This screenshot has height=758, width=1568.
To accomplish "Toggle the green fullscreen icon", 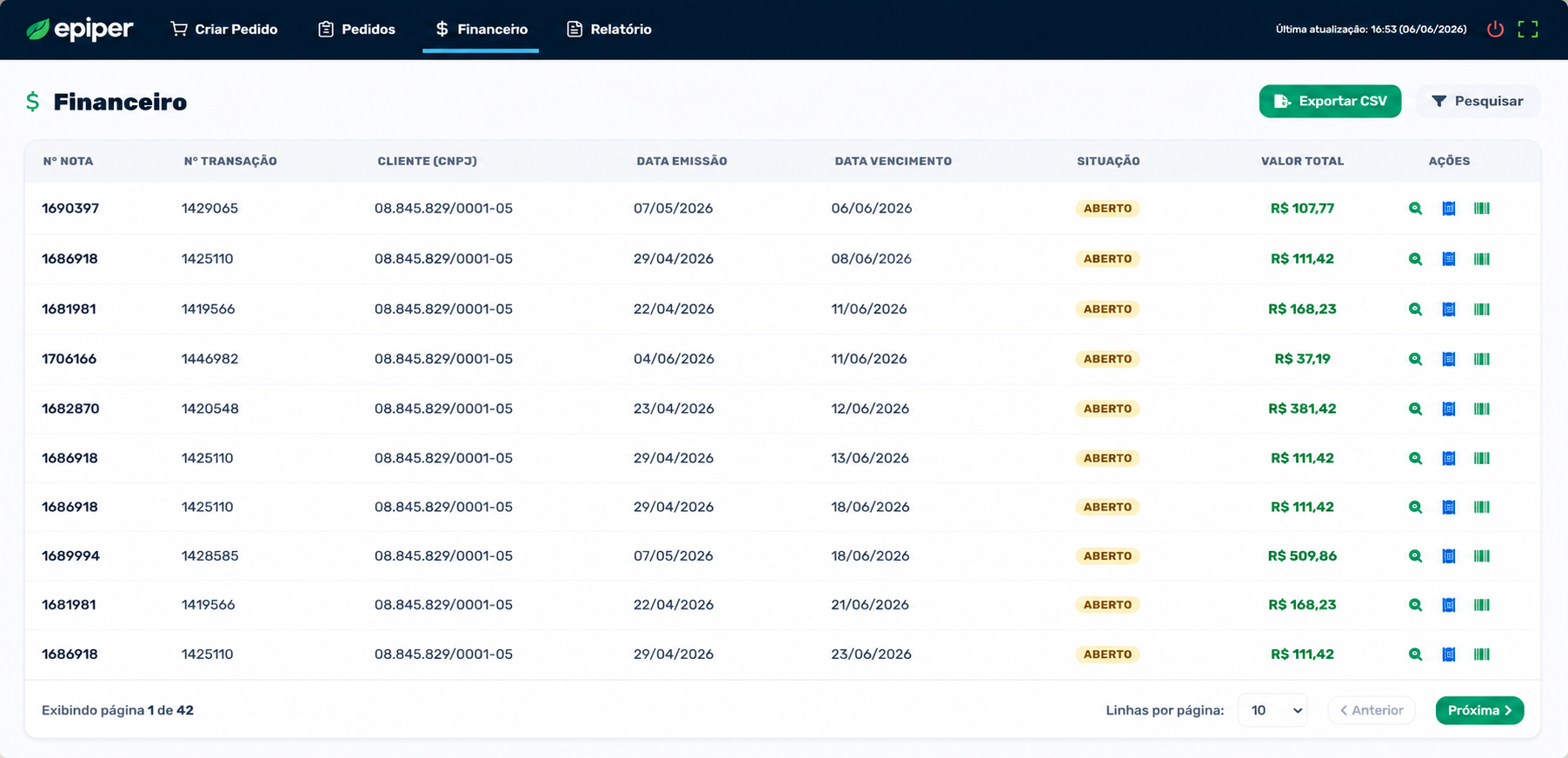I will coord(1528,29).
